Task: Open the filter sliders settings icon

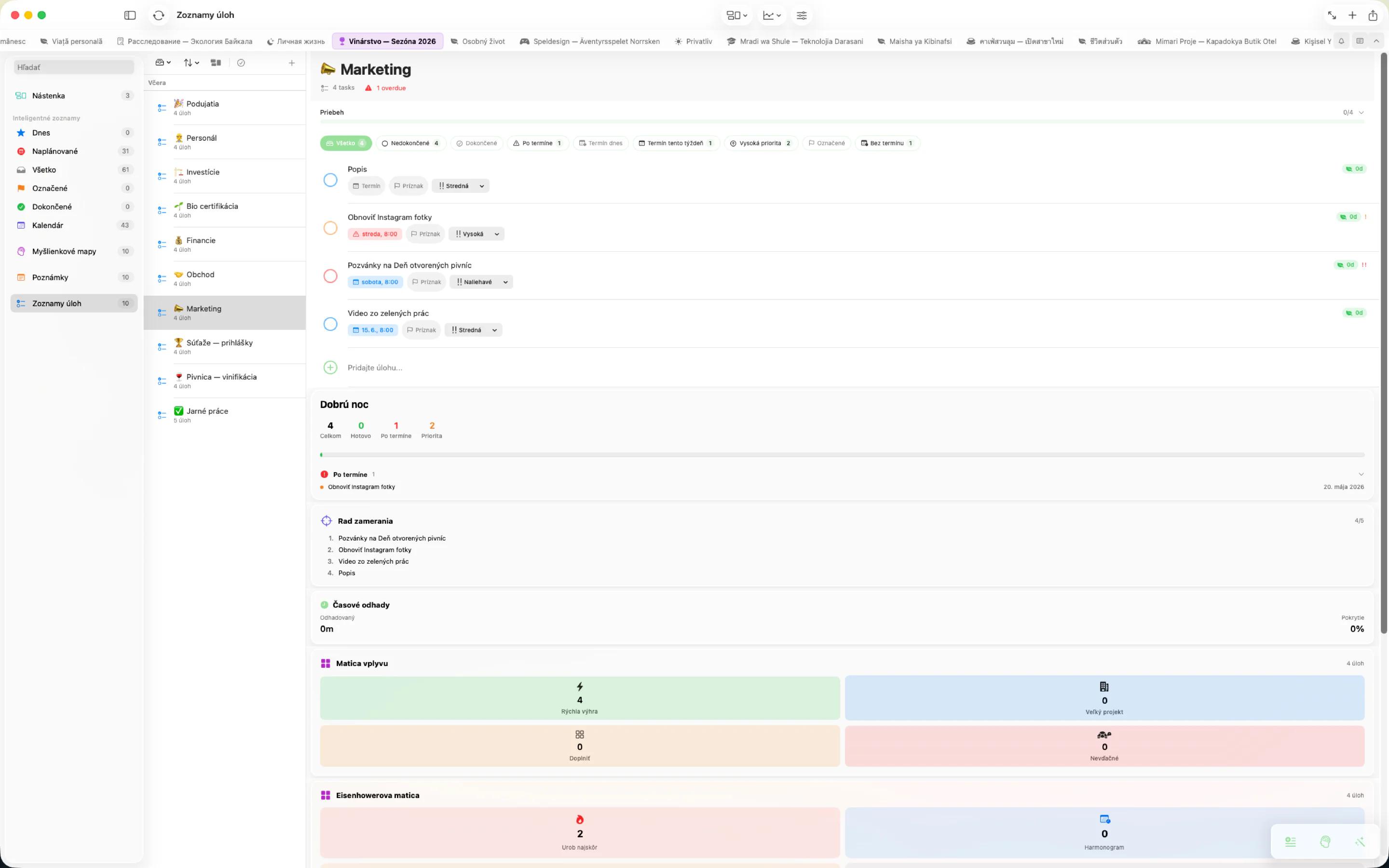Action: tap(801, 15)
